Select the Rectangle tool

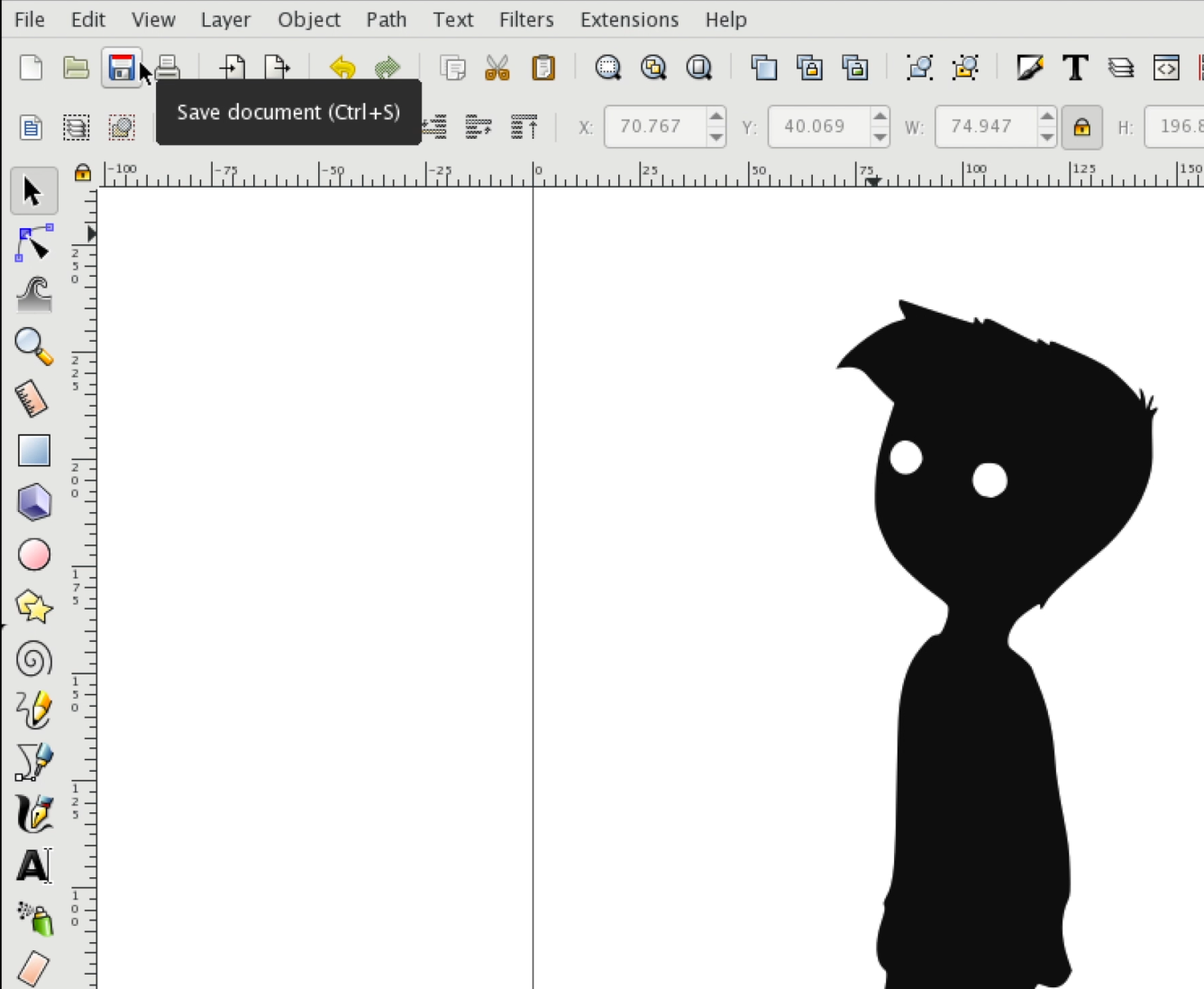click(x=33, y=450)
